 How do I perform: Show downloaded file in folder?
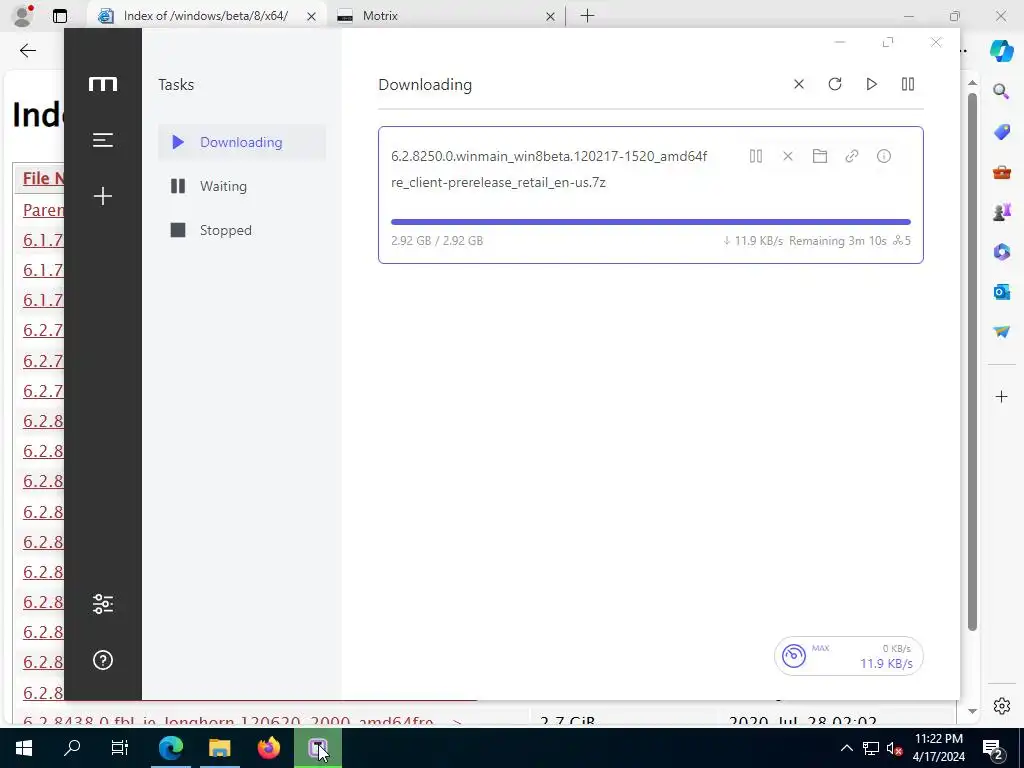pyautogui.click(x=820, y=156)
